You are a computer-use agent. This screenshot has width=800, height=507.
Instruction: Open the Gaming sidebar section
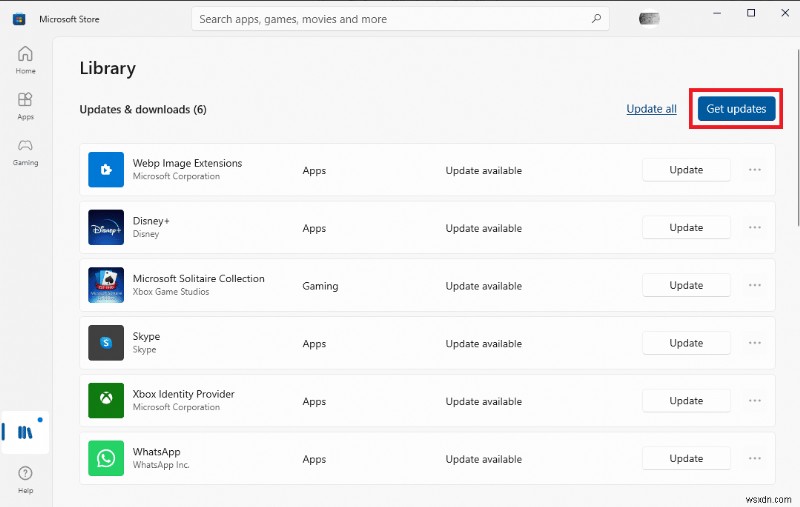(x=25, y=150)
